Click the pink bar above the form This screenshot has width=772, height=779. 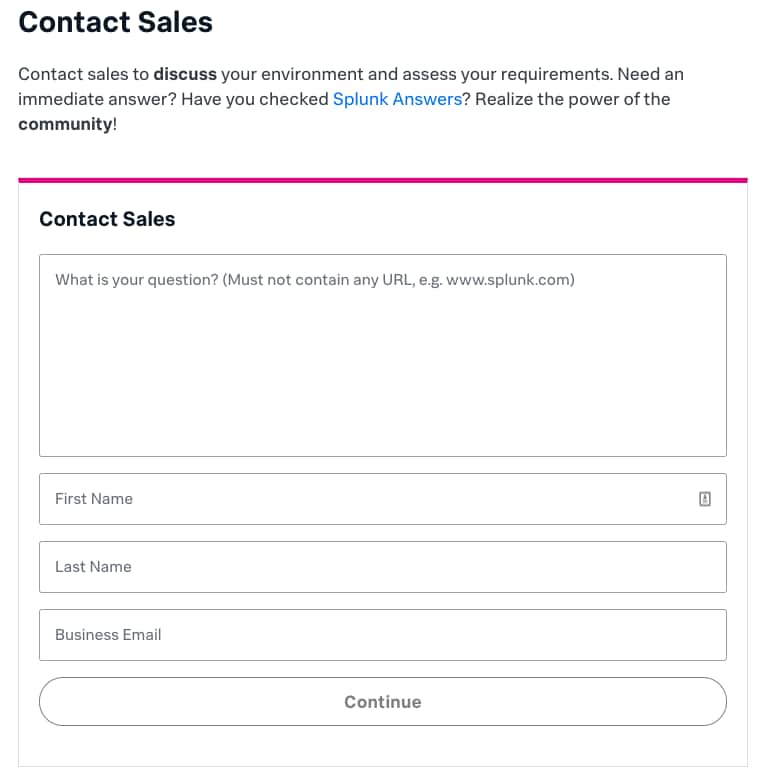coord(383,180)
